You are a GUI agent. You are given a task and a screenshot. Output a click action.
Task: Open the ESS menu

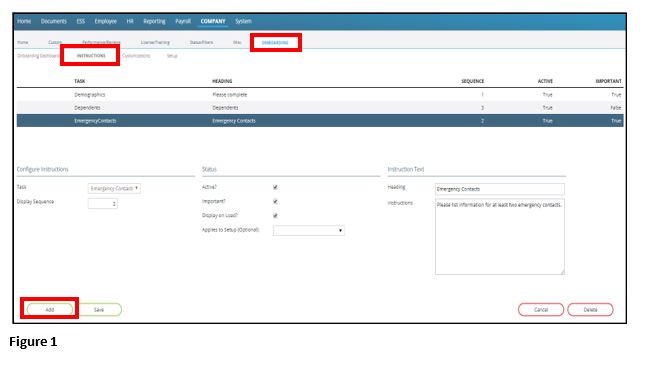pyautogui.click(x=80, y=21)
